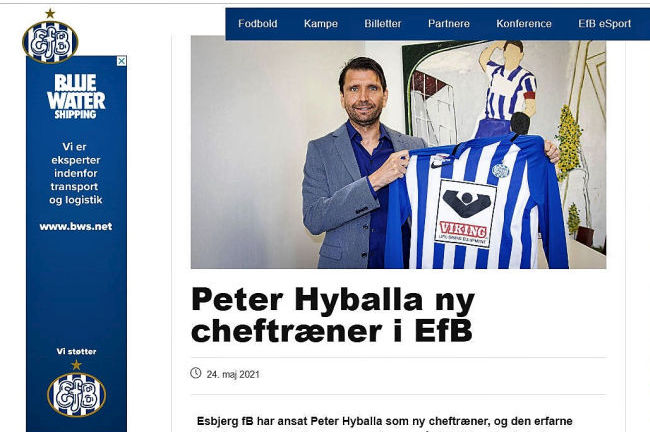Click the EfB badge under 'Vi støtter'

[x=76, y=394]
